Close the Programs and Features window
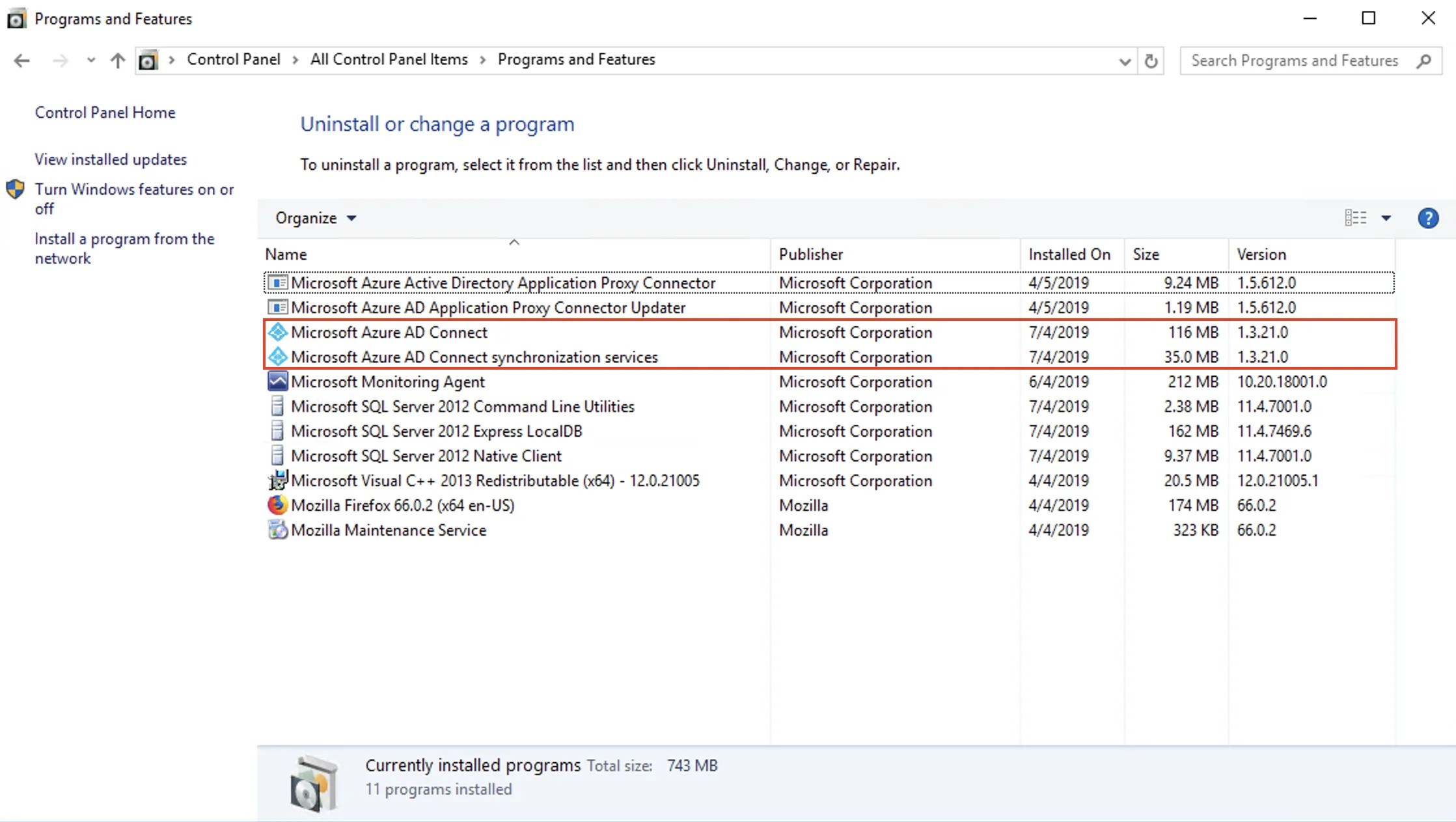Image resolution: width=1456 pixels, height=822 pixels. coord(1428,18)
